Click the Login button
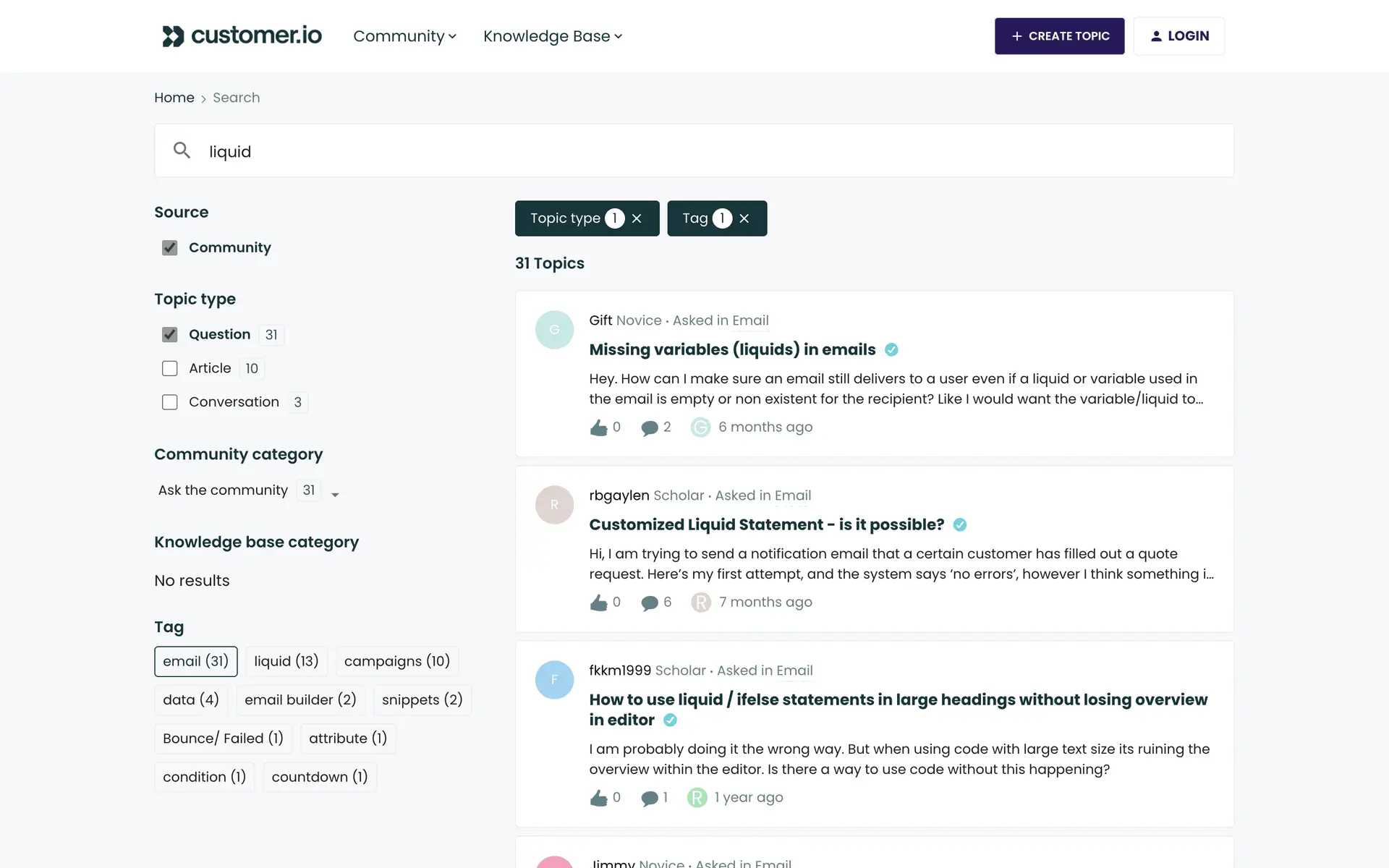 point(1178,36)
